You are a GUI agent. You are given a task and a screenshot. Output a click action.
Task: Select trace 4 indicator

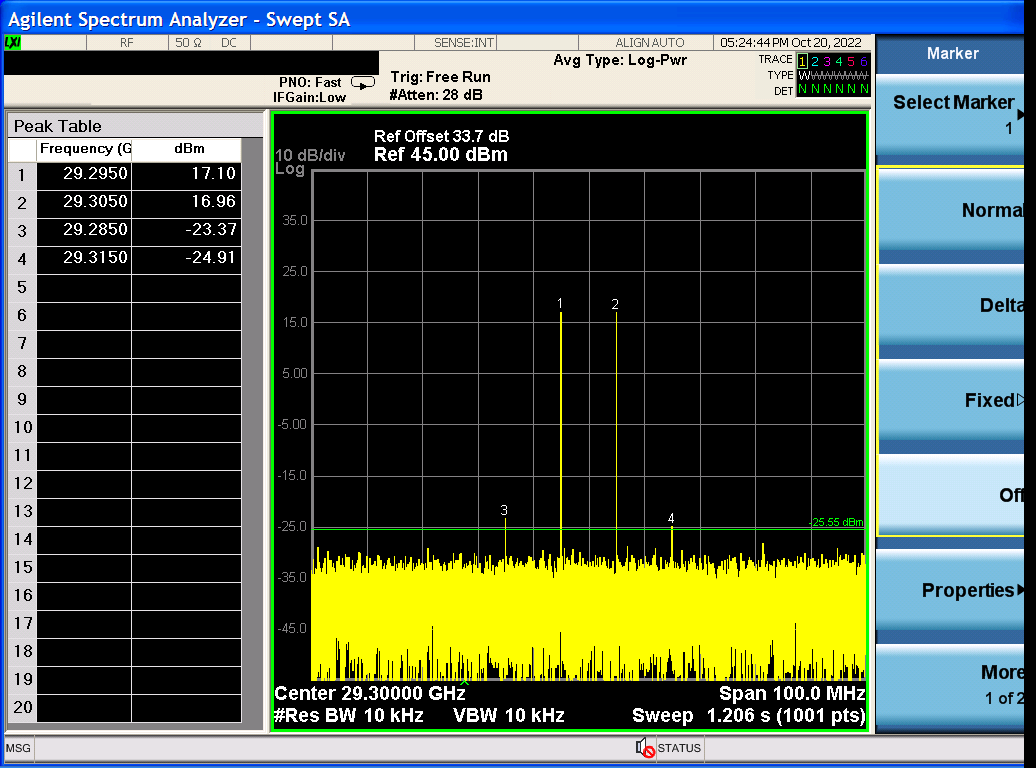(839, 61)
